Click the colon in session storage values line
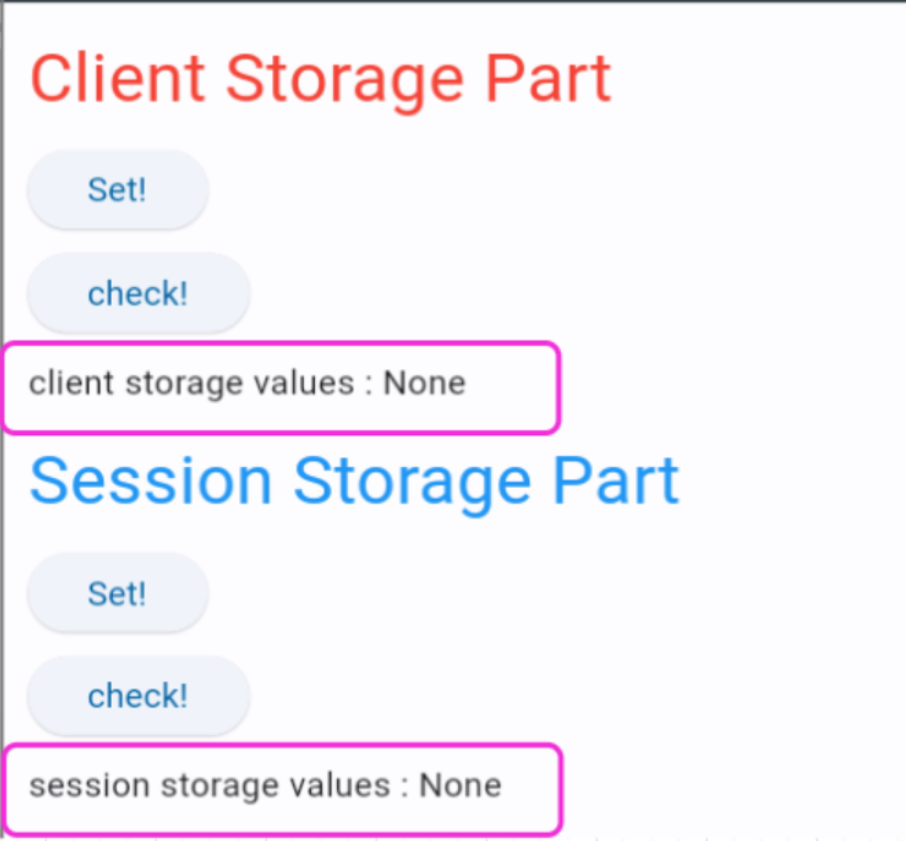 (404, 787)
